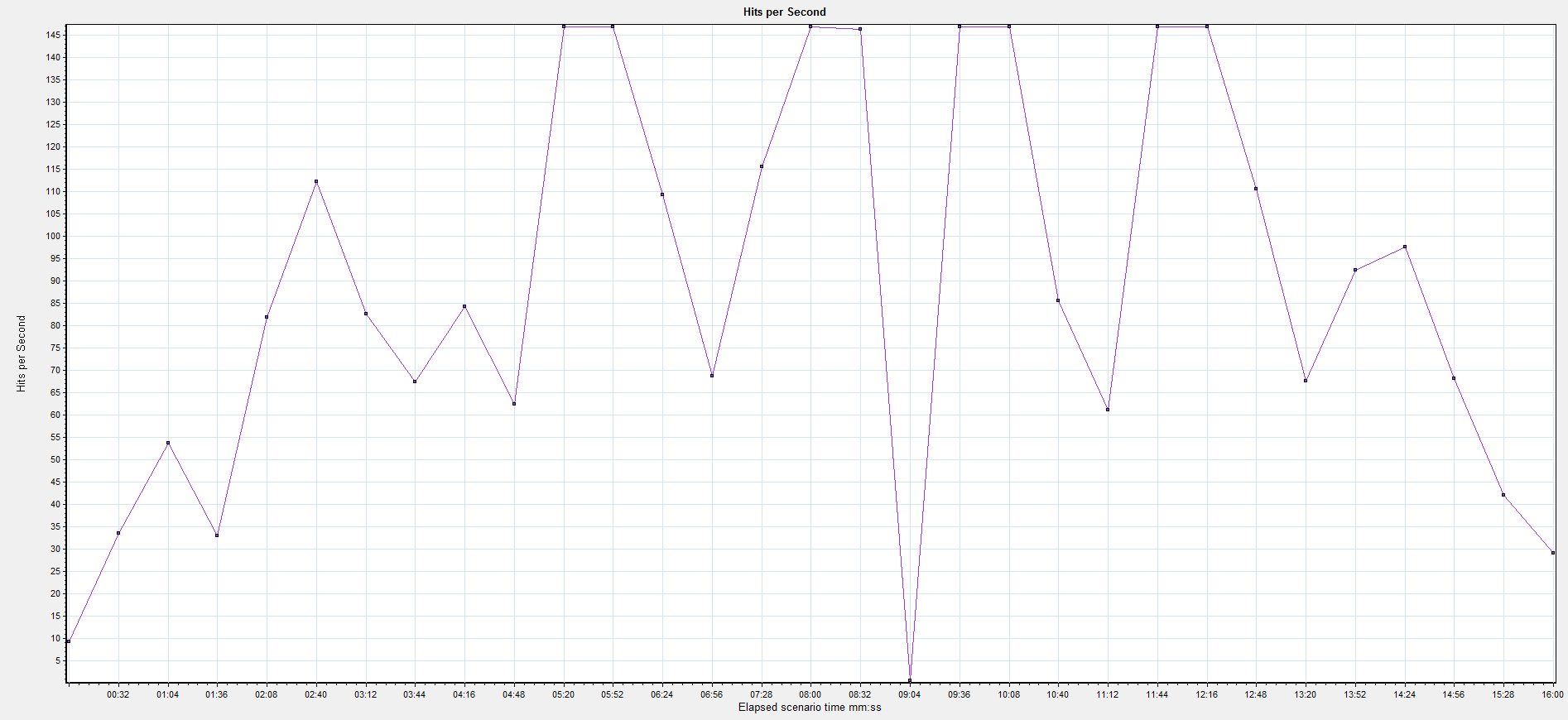The width and height of the screenshot is (1568, 720).
Task: Click the 12:48 label on the time axis
Action: pos(1255,694)
